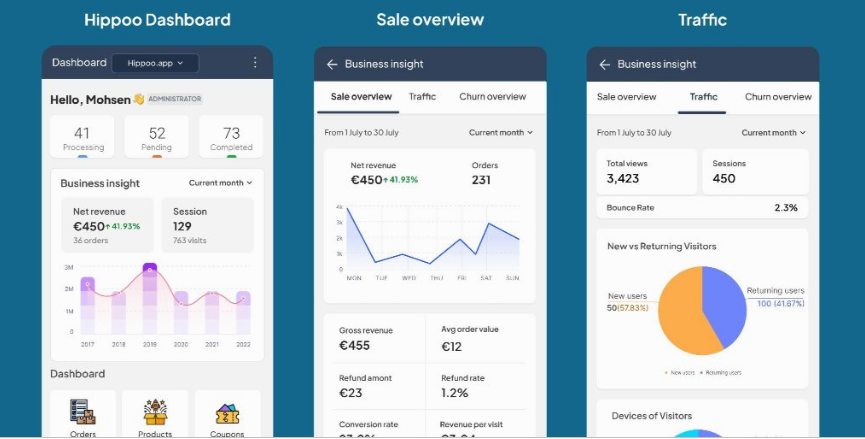This screenshot has height=439, width=865.
Task: Expand Current month in Business insight card
Action: [221, 183]
